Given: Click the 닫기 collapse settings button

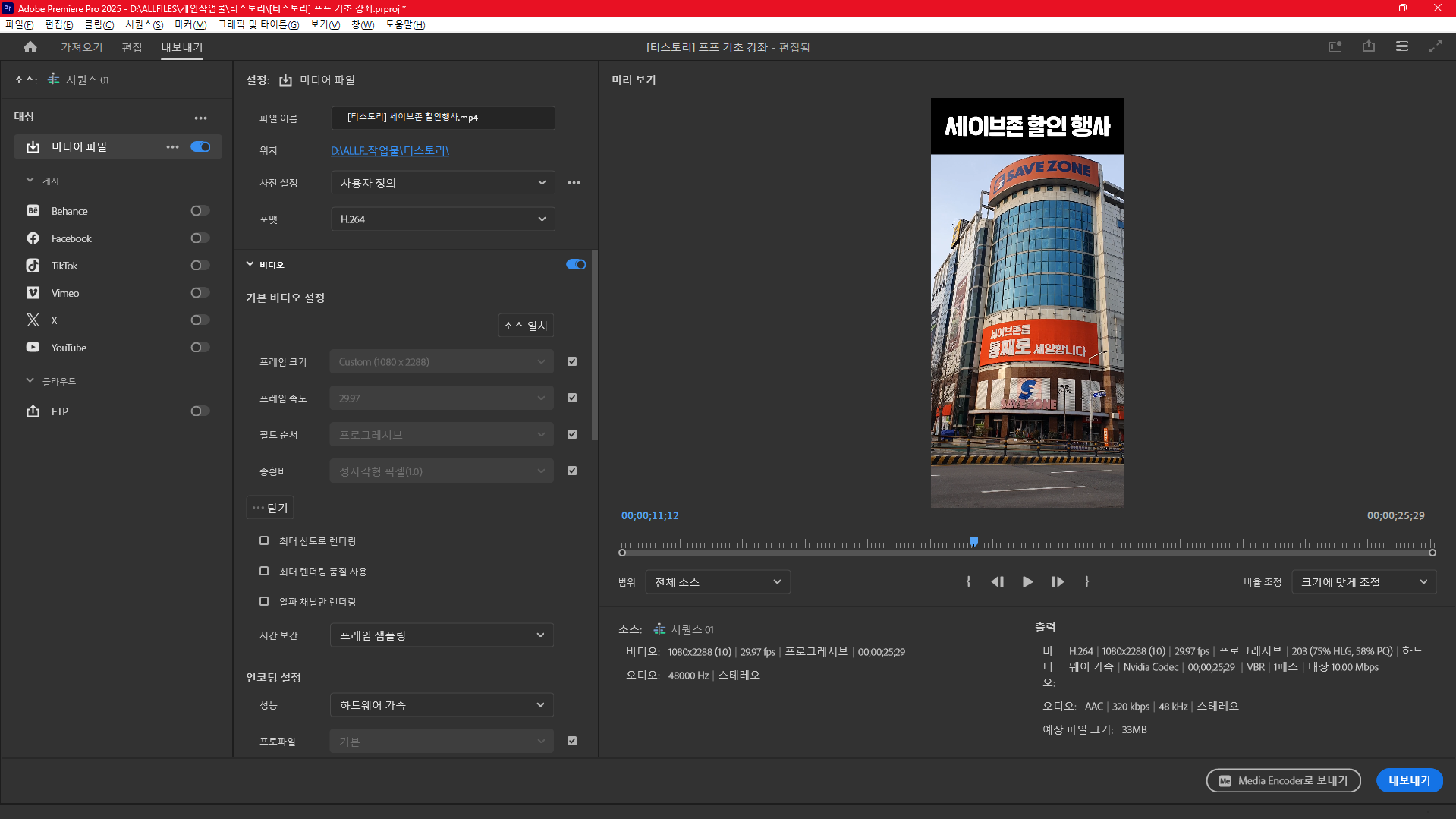Looking at the screenshot, I should [270, 508].
